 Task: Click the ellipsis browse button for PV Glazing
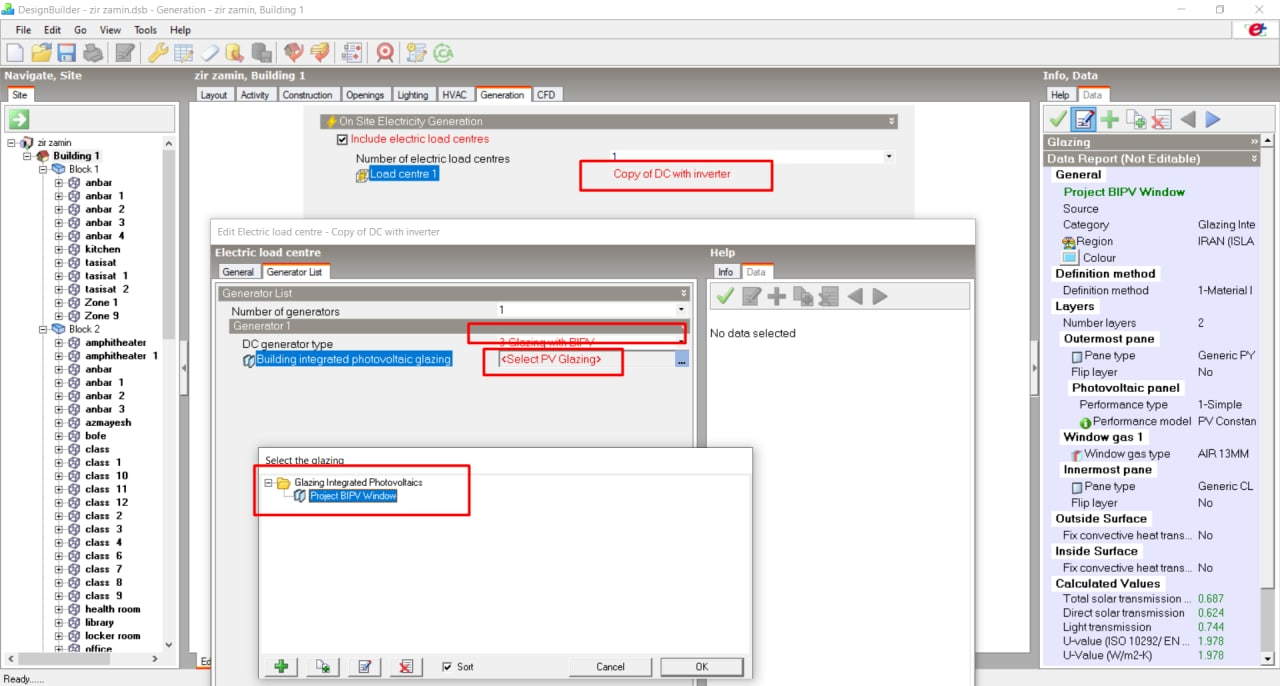pos(682,360)
